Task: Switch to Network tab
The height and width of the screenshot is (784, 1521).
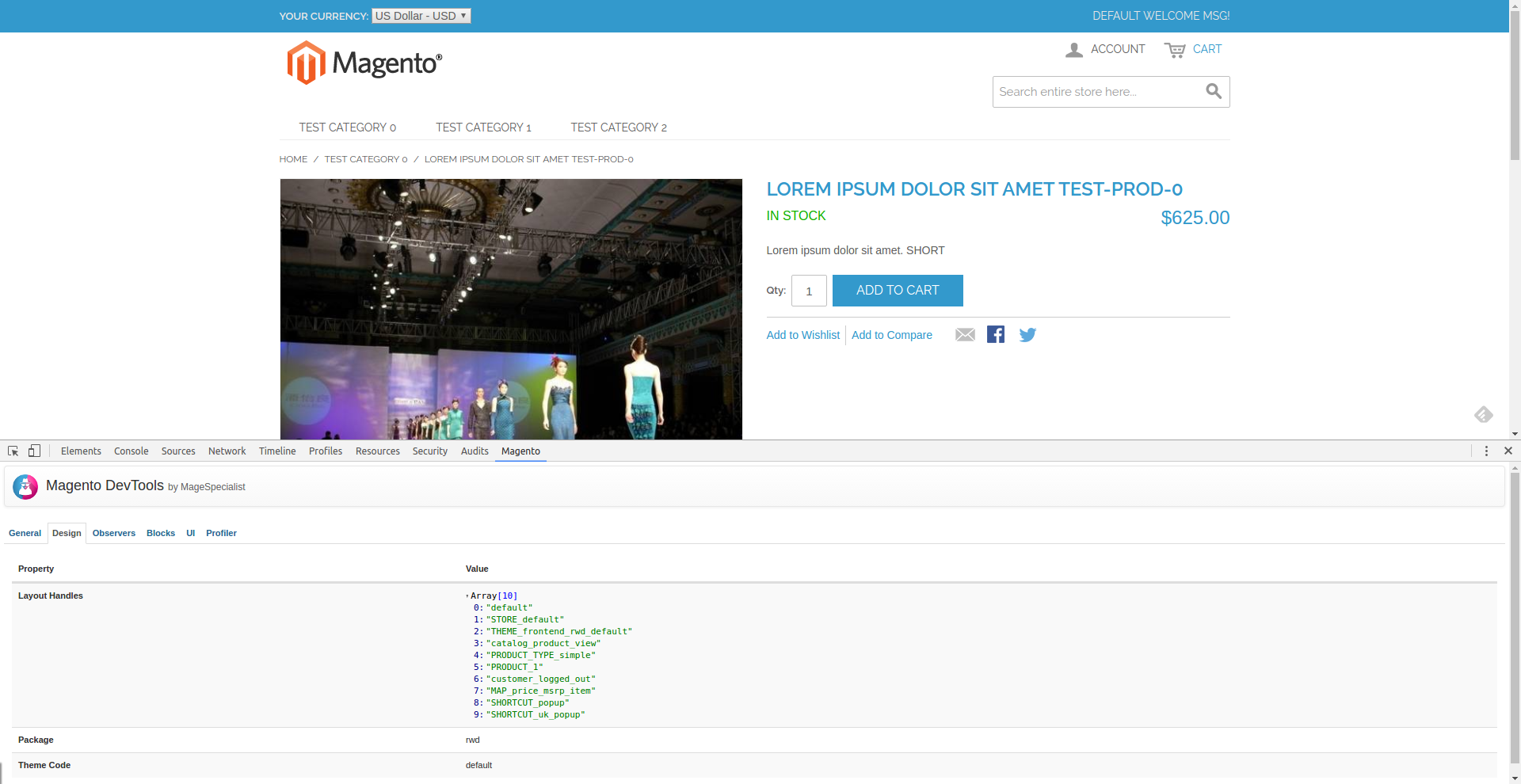Action: point(227,451)
